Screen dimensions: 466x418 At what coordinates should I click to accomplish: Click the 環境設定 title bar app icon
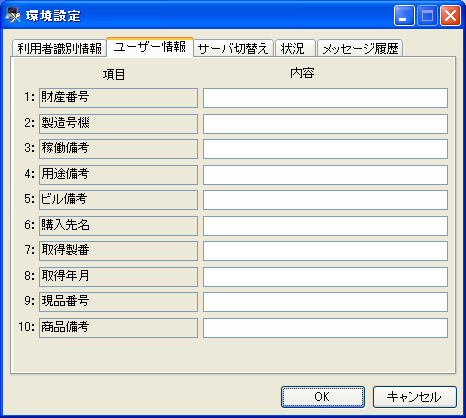click(x=13, y=16)
